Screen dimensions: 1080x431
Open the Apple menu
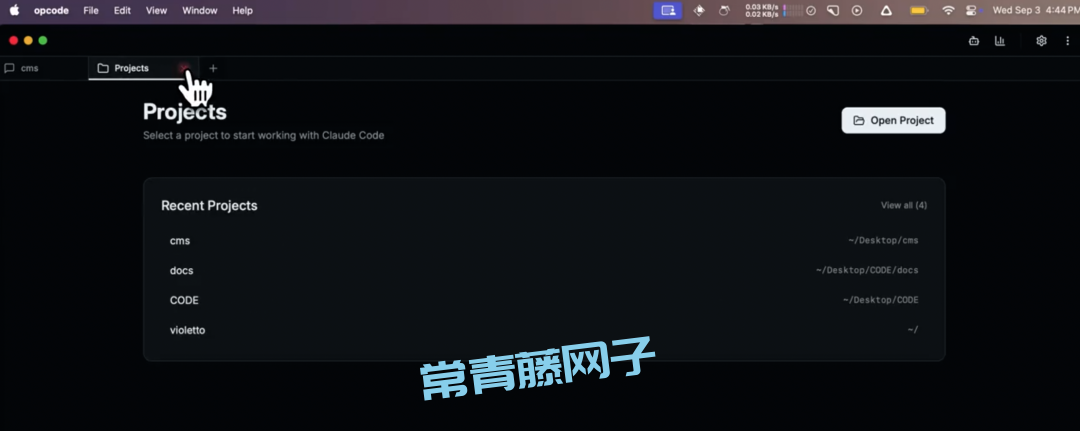(14, 10)
